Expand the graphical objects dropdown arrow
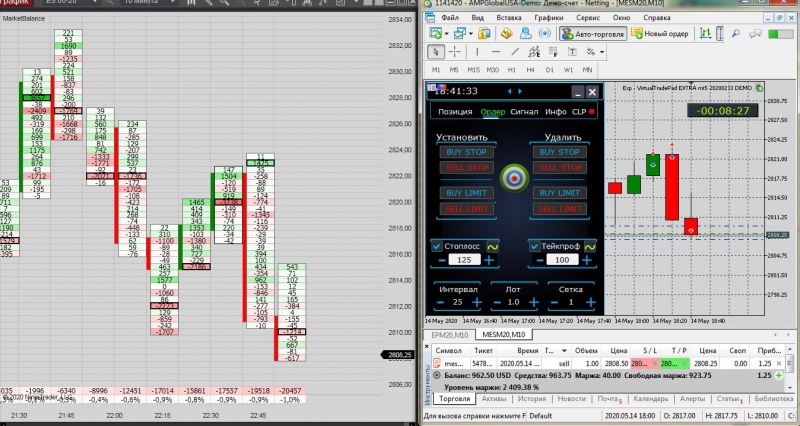This screenshot has height=426, width=800. click(602, 52)
